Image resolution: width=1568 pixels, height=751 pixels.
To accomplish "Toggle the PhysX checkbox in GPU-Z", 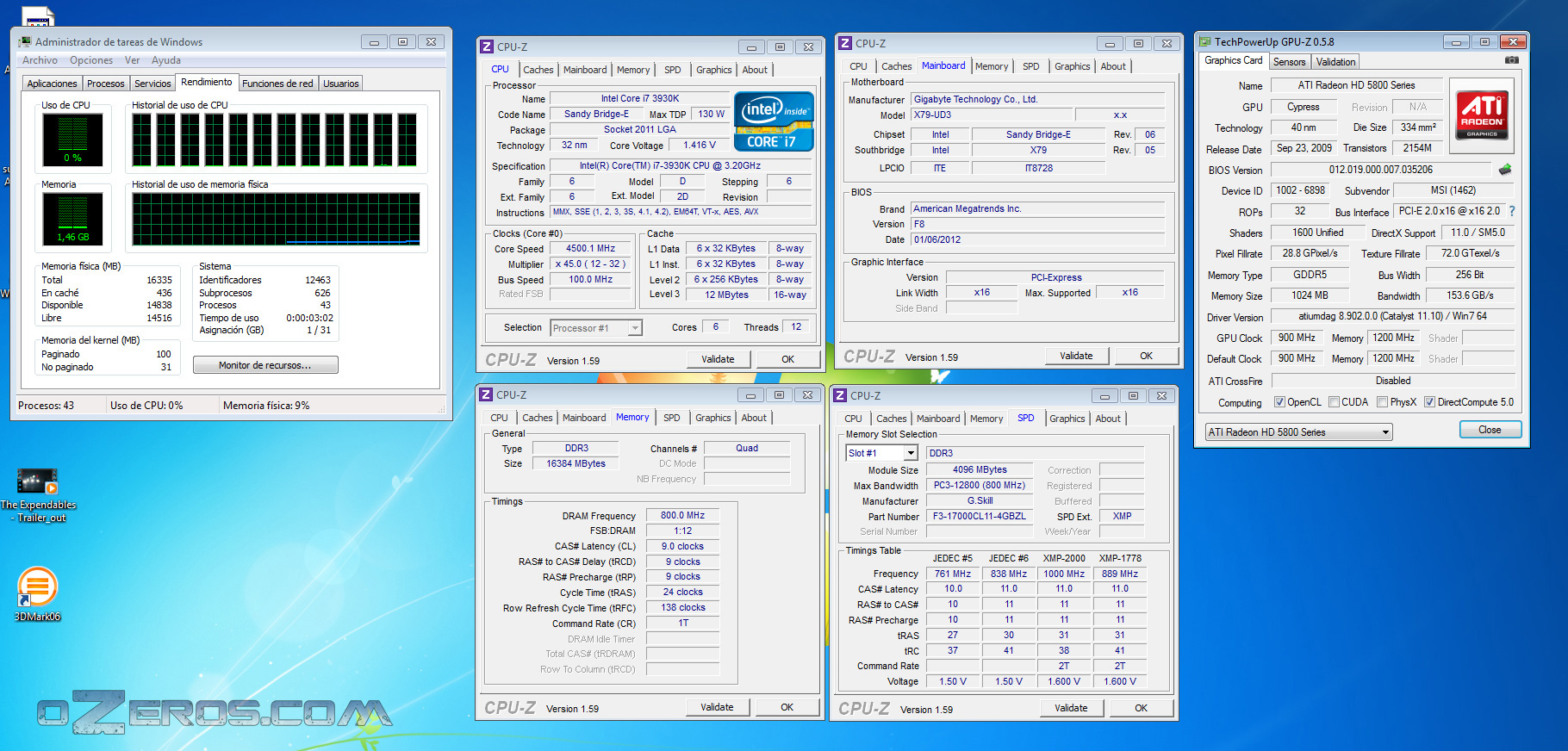I will 1382,402.
